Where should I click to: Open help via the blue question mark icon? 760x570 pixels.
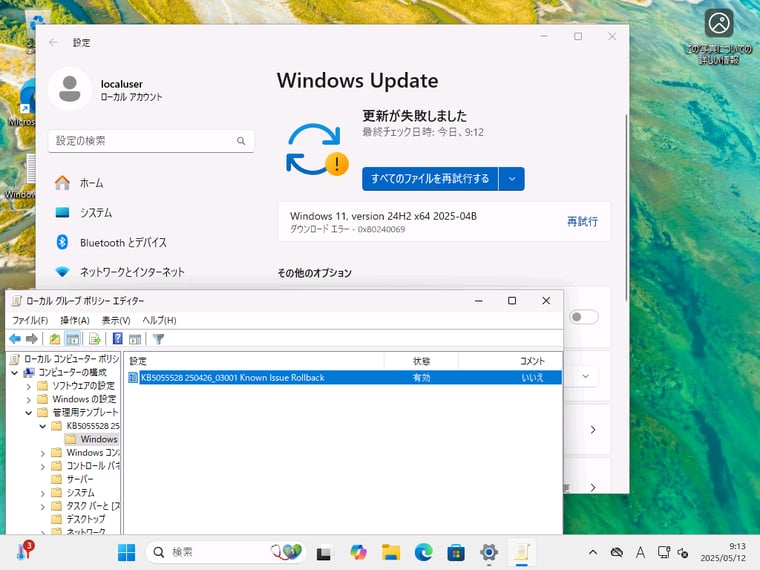117,338
